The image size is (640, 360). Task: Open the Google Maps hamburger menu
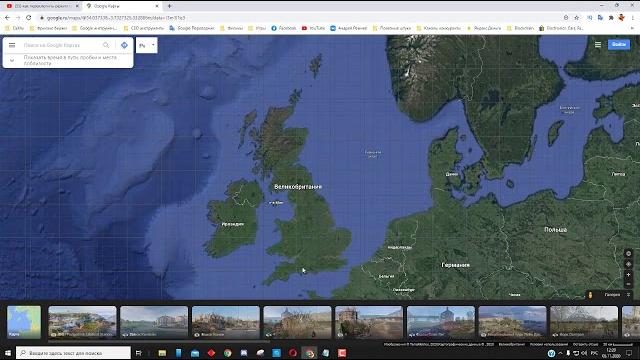[12, 45]
